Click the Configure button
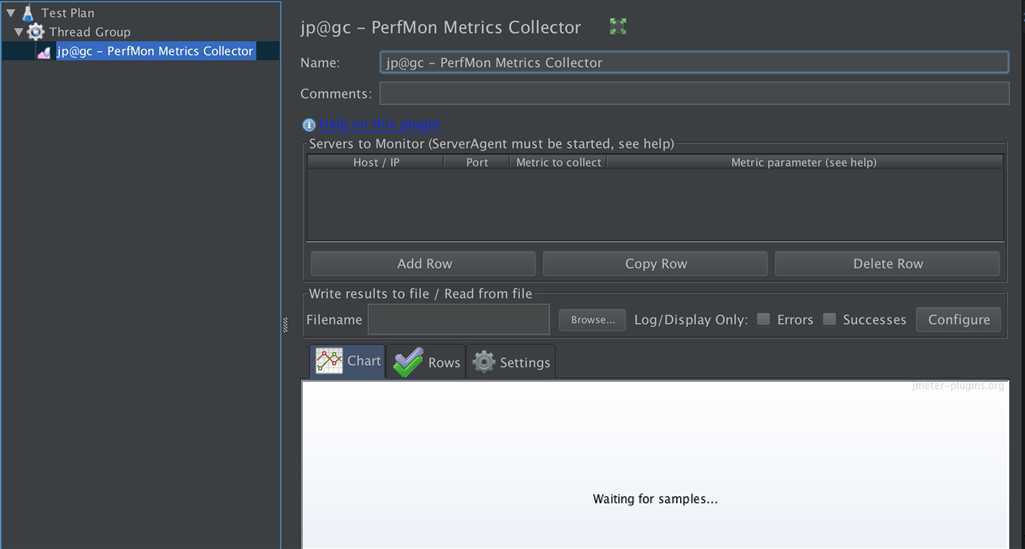This screenshot has width=1025, height=549. click(x=958, y=320)
